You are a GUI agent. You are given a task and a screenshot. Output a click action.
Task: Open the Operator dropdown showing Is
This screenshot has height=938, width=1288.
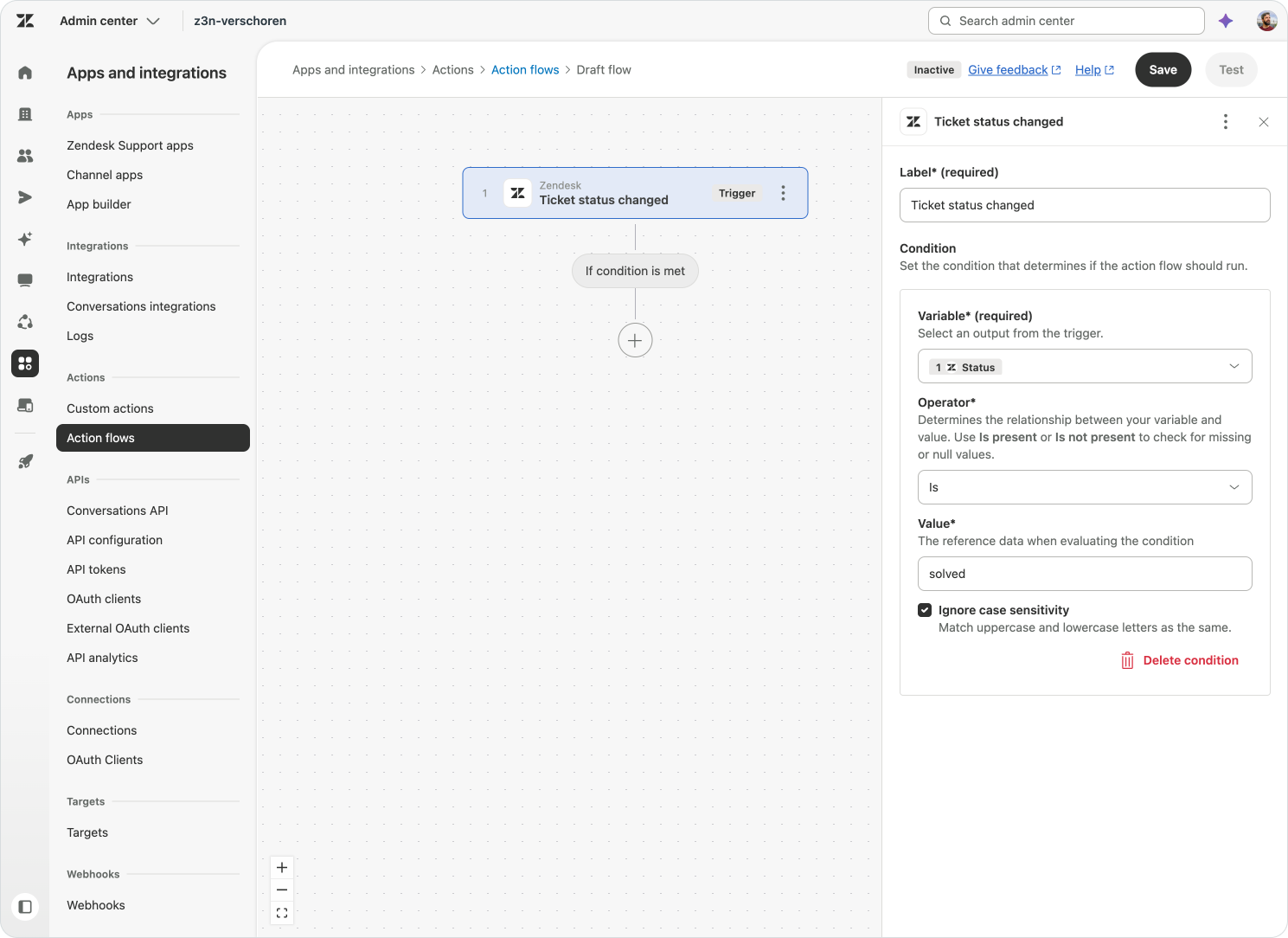1085,487
